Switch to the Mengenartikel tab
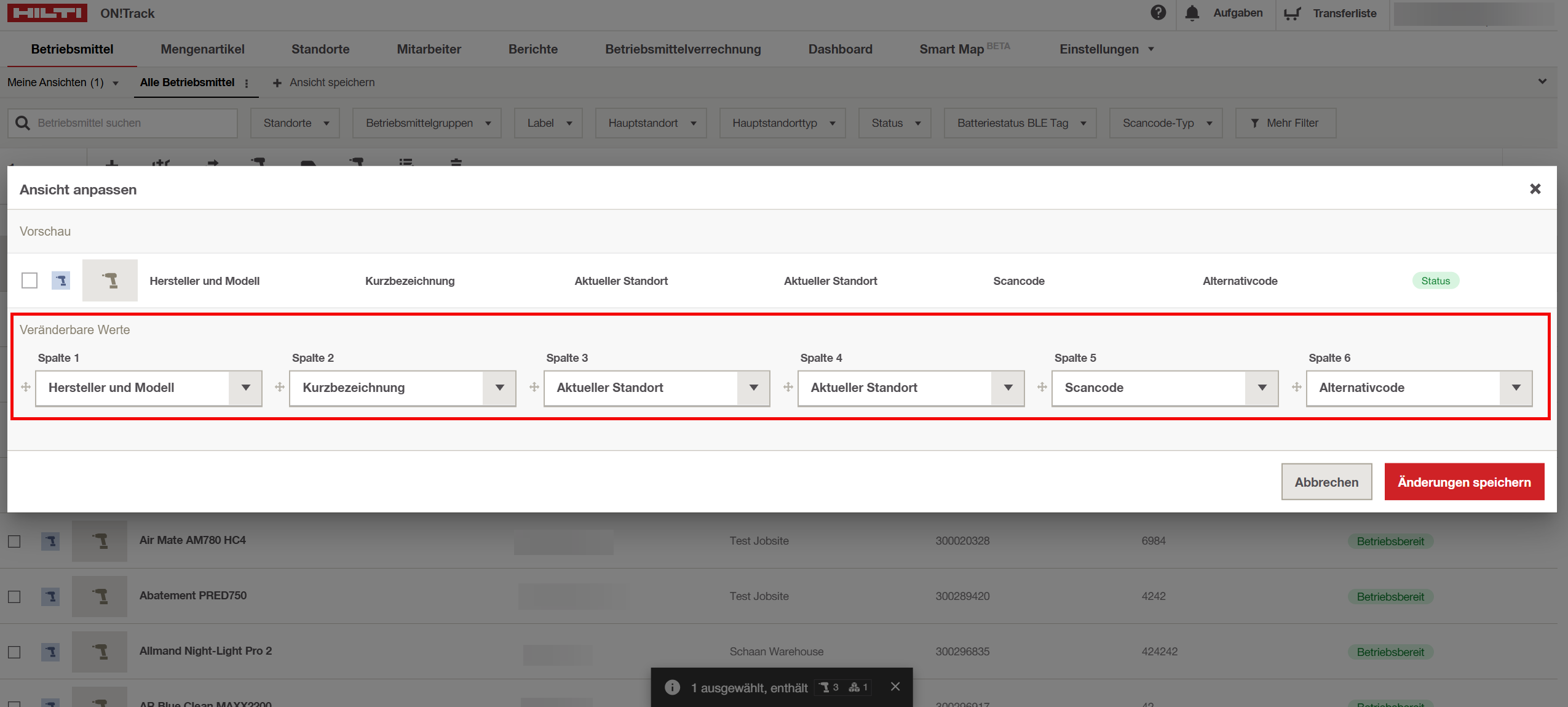 coord(202,49)
